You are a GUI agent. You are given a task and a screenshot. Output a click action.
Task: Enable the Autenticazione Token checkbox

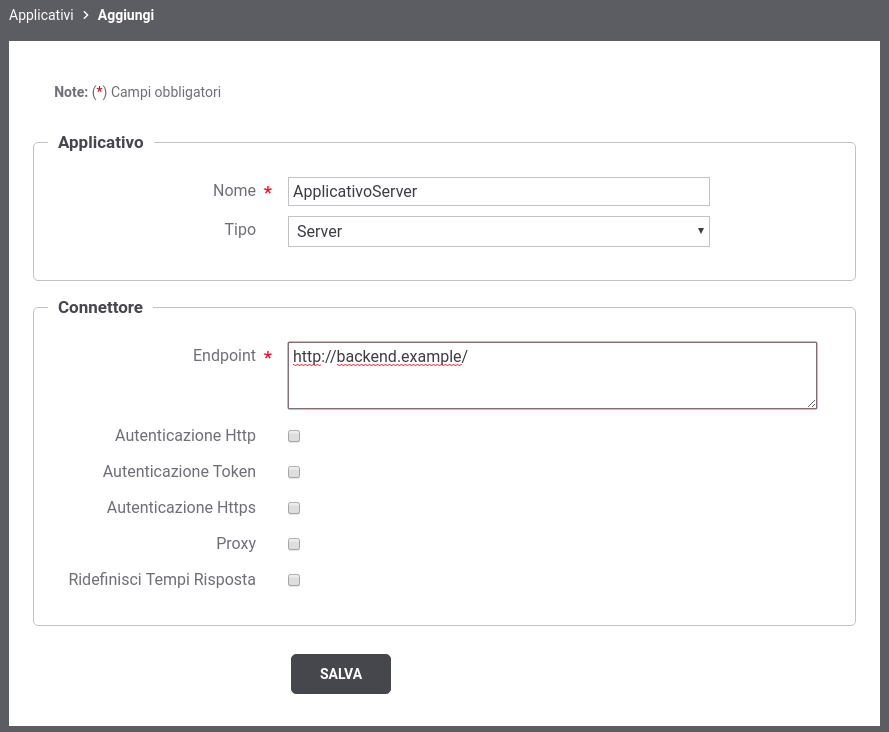coord(294,472)
